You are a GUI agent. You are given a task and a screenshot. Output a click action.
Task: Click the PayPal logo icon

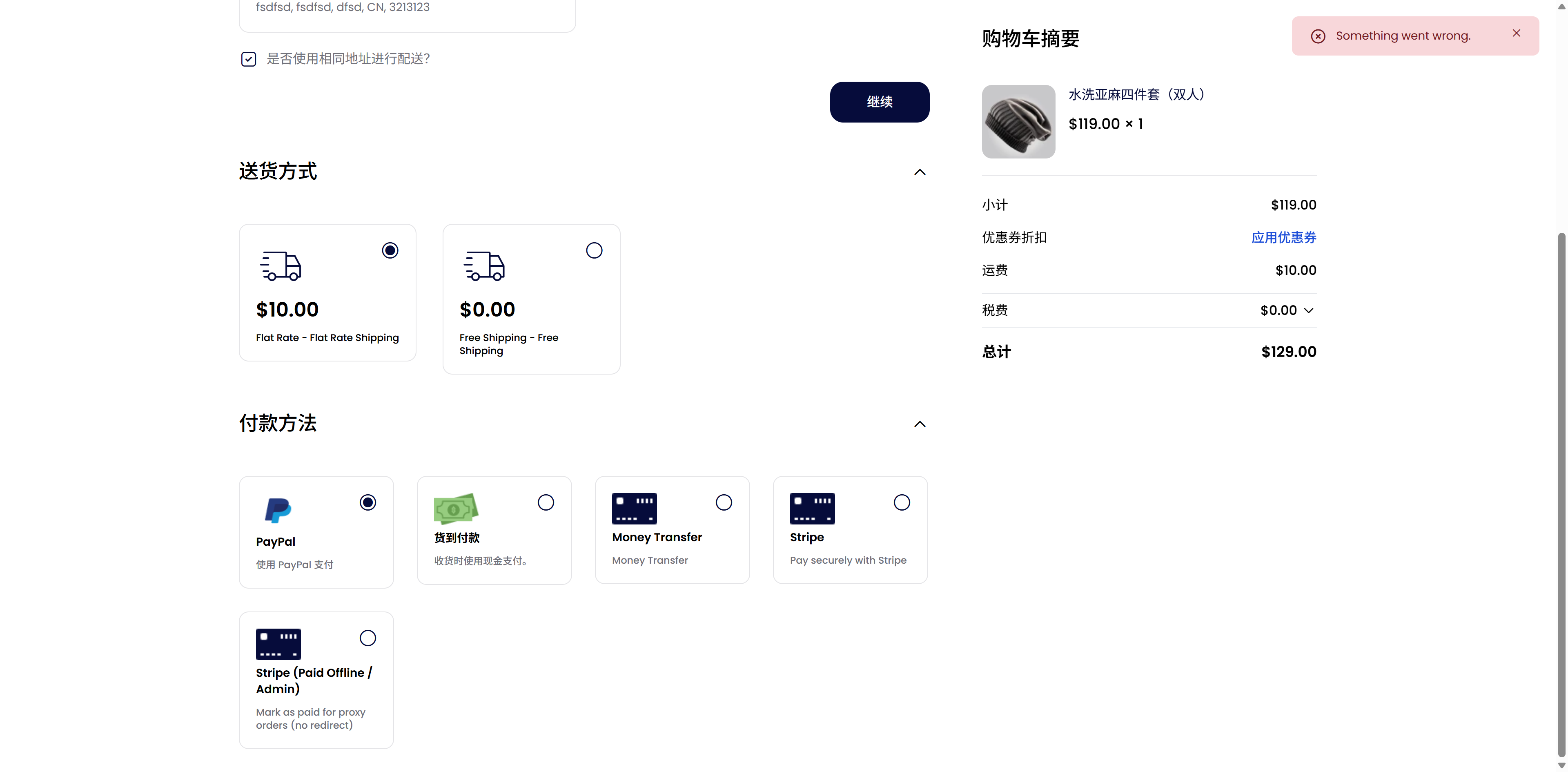click(278, 510)
